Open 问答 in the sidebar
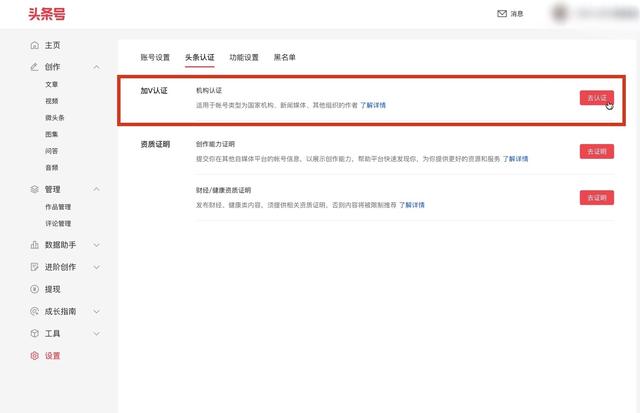Image resolution: width=640 pixels, height=413 pixels. click(x=51, y=151)
